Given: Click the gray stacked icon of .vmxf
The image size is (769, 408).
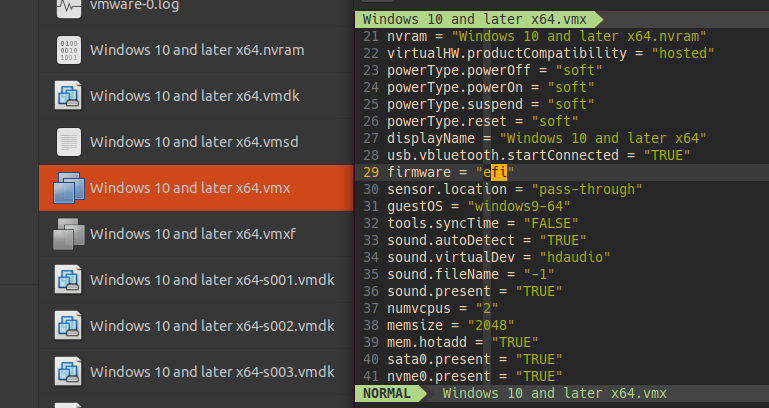Looking at the screenshot, I should point(69,234).
